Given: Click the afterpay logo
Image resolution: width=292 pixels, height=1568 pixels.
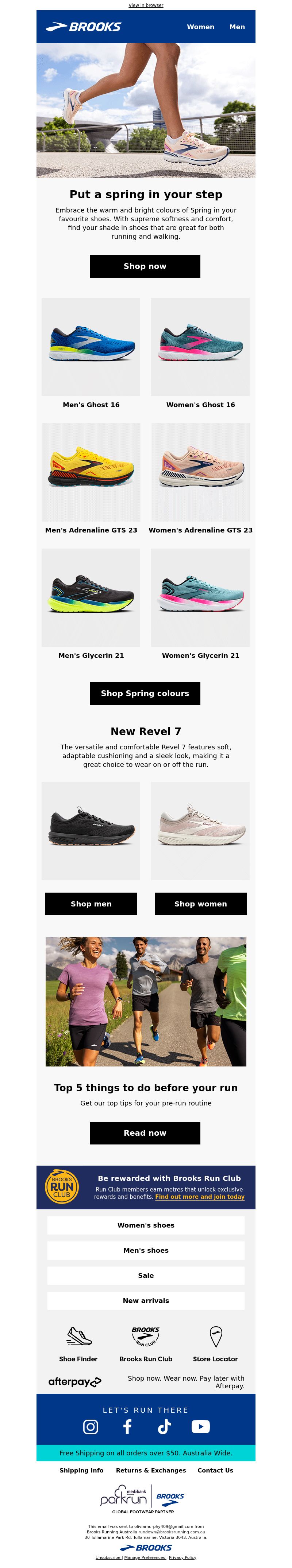Looking at the screenshot, I should 75,1382.
